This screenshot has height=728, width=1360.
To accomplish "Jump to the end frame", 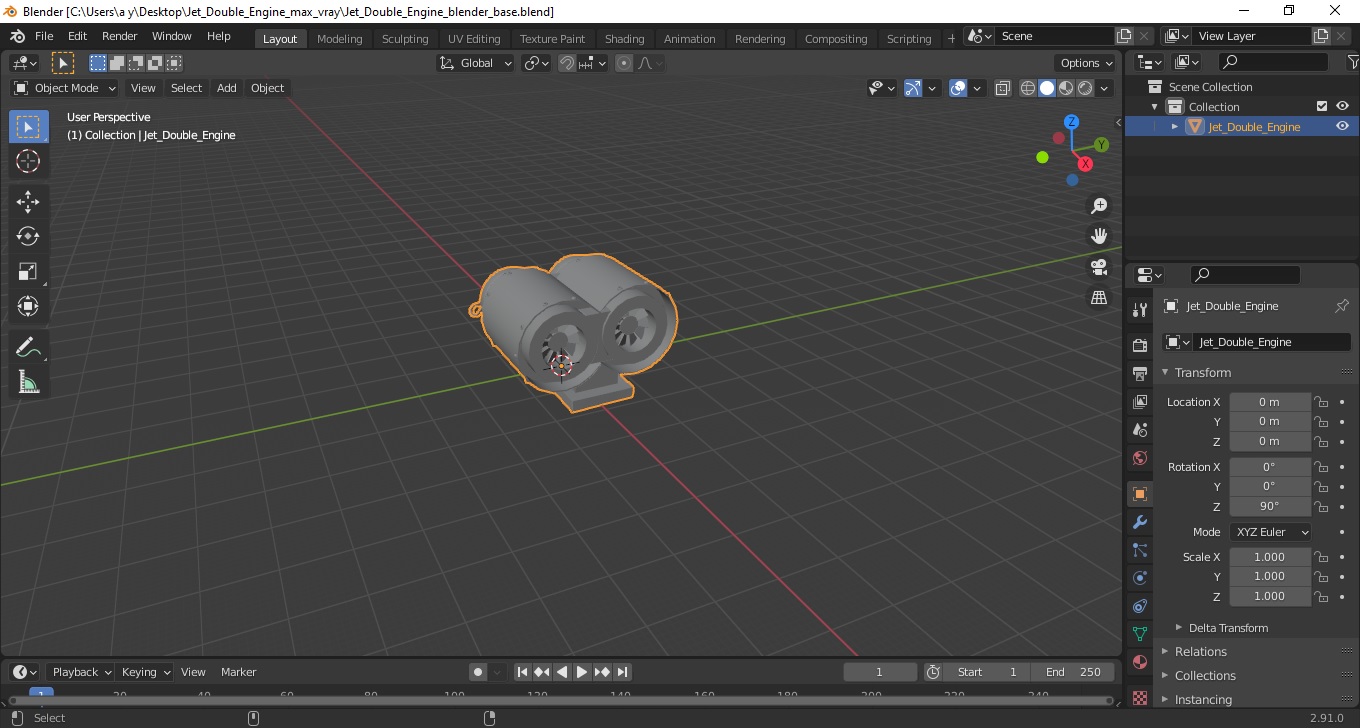I will [x=622, y=672].
